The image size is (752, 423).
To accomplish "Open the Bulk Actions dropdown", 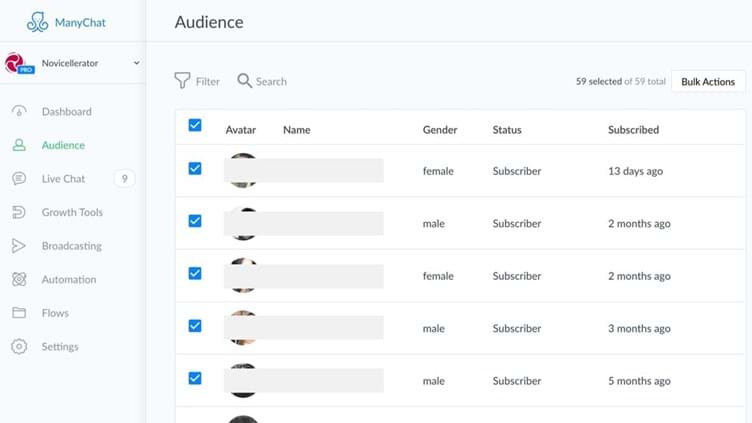I will pos(707,82).
